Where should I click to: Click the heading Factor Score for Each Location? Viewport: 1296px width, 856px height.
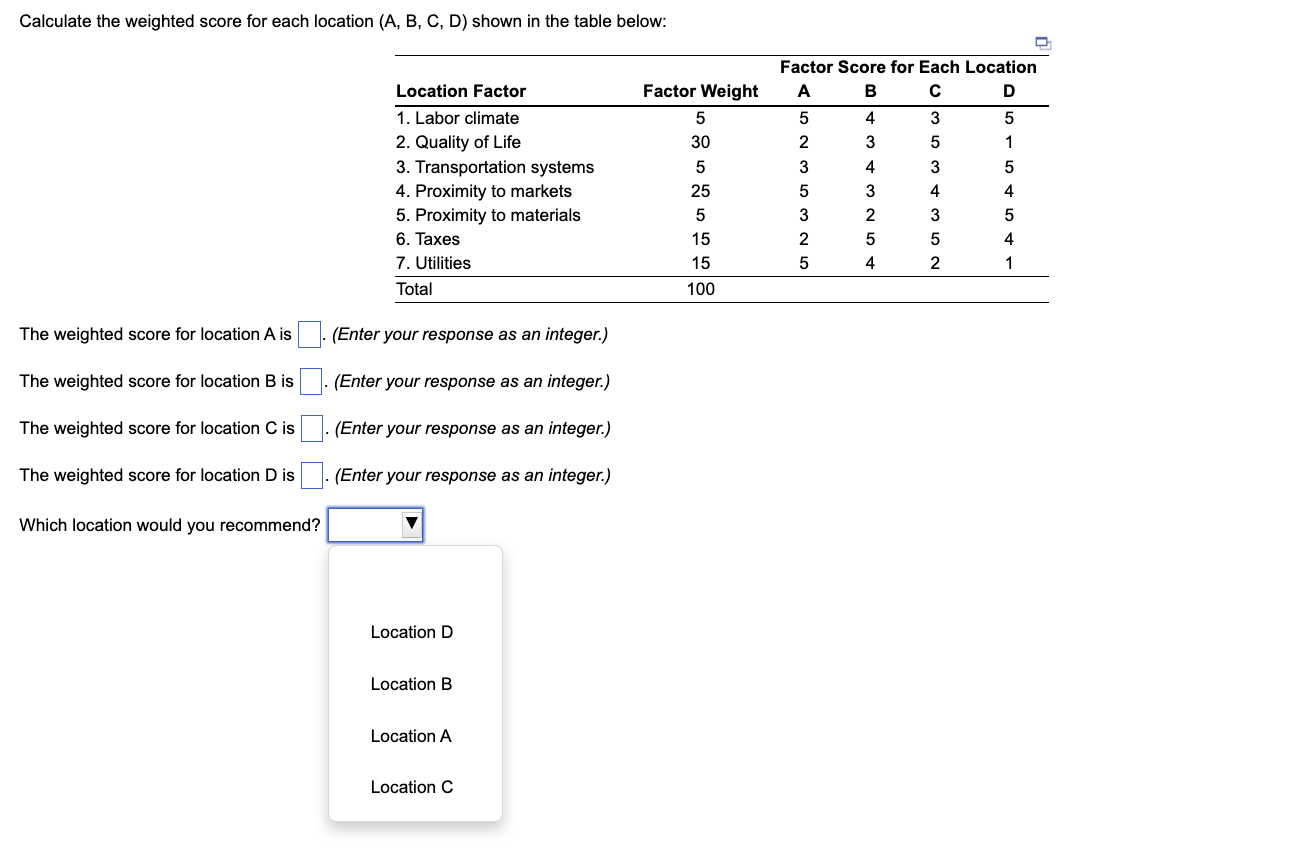coord(908,67)
